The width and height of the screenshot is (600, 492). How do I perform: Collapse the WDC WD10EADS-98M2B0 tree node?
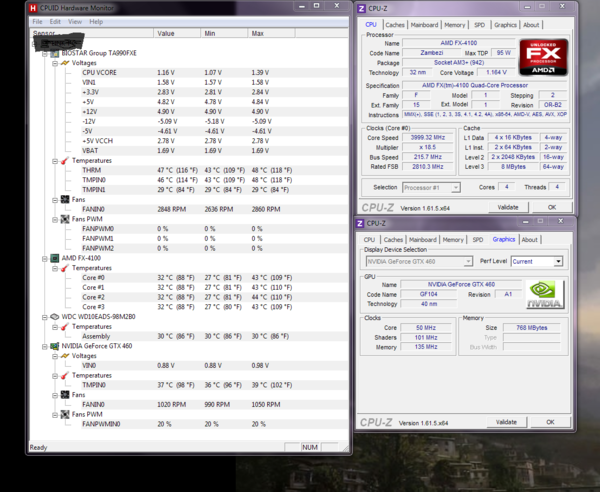click(45, 317)
